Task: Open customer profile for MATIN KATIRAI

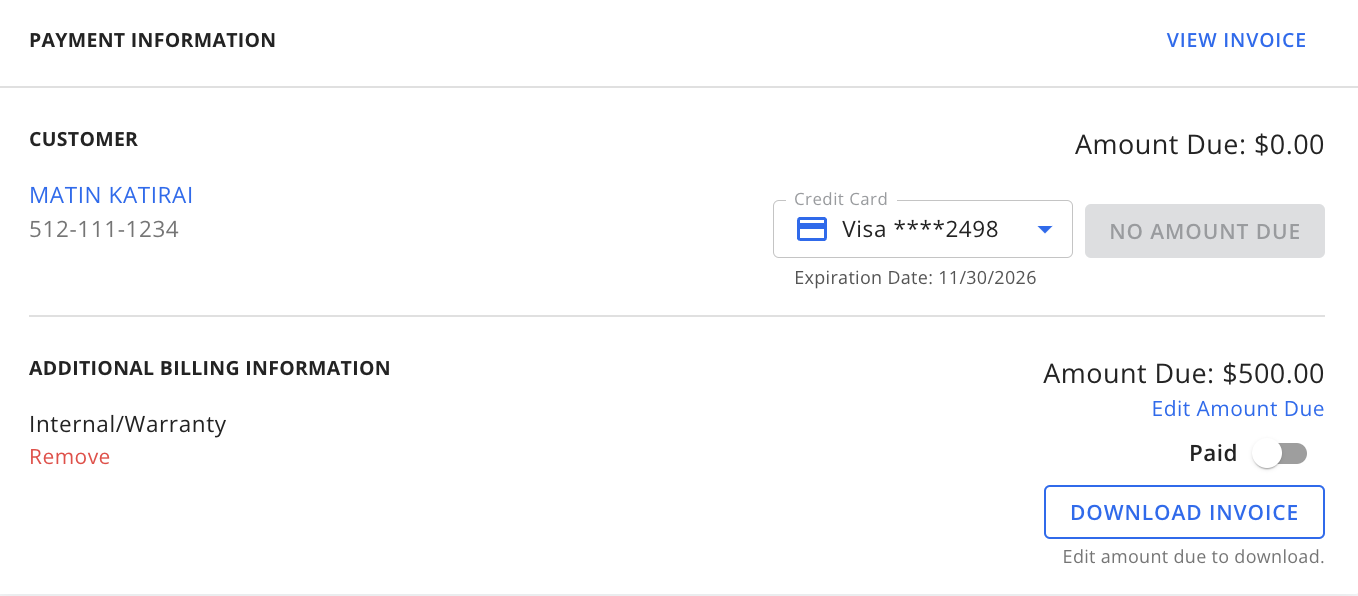Action: tap(111, 195)
